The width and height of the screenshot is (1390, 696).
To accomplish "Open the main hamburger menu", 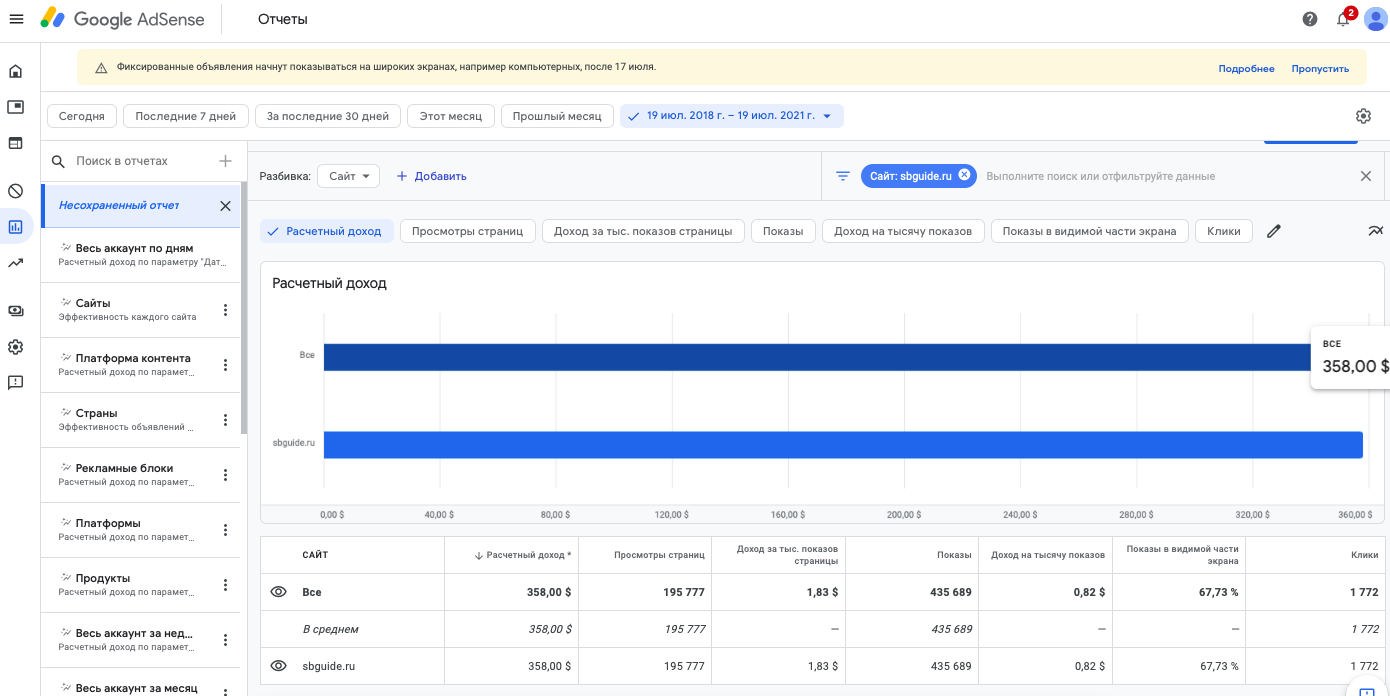I will click(16, 19).
